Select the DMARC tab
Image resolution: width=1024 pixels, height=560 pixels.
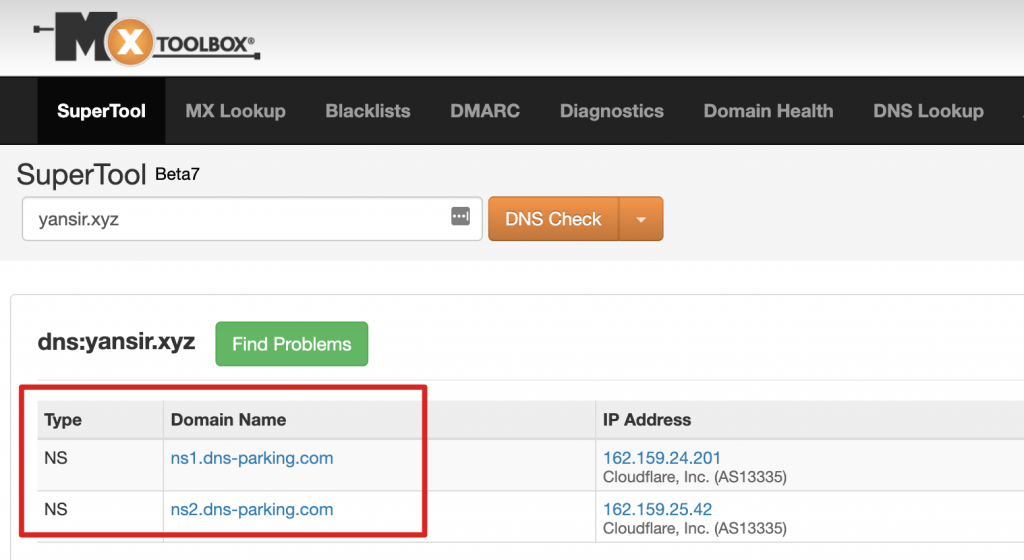click(x=485, y=111)
